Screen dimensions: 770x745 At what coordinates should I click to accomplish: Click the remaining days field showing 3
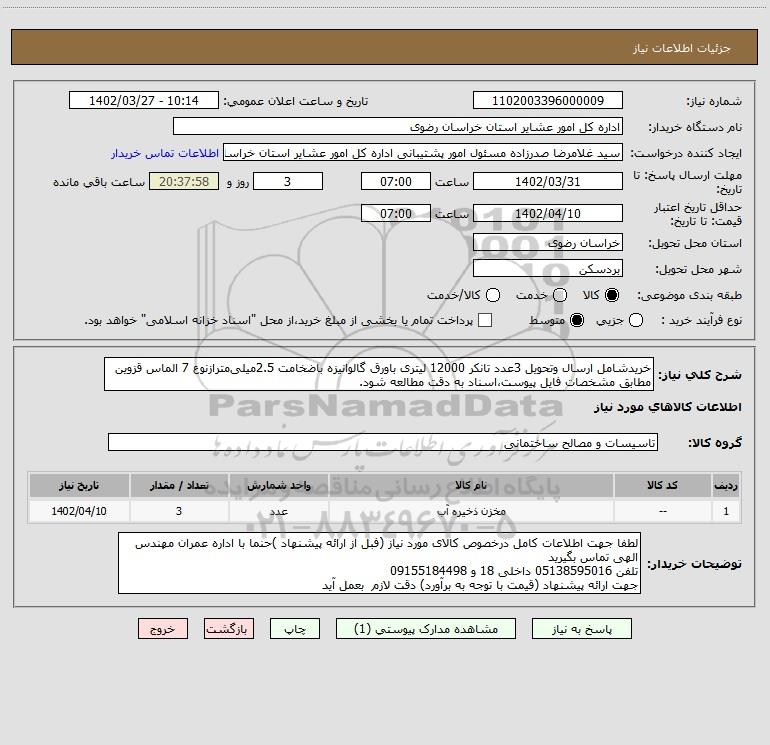288,181
